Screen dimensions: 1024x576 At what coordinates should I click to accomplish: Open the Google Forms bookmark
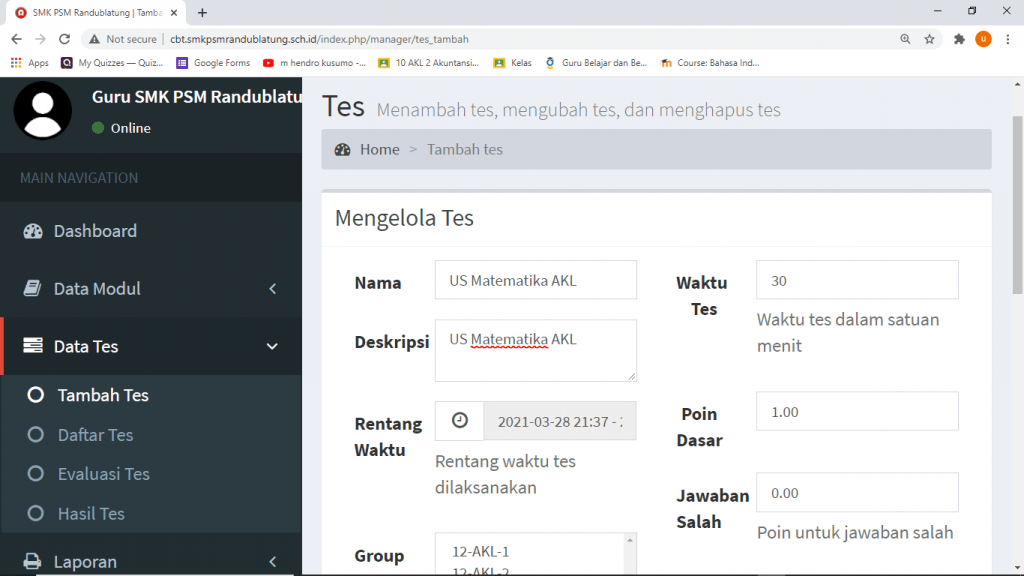coord(213,63)
